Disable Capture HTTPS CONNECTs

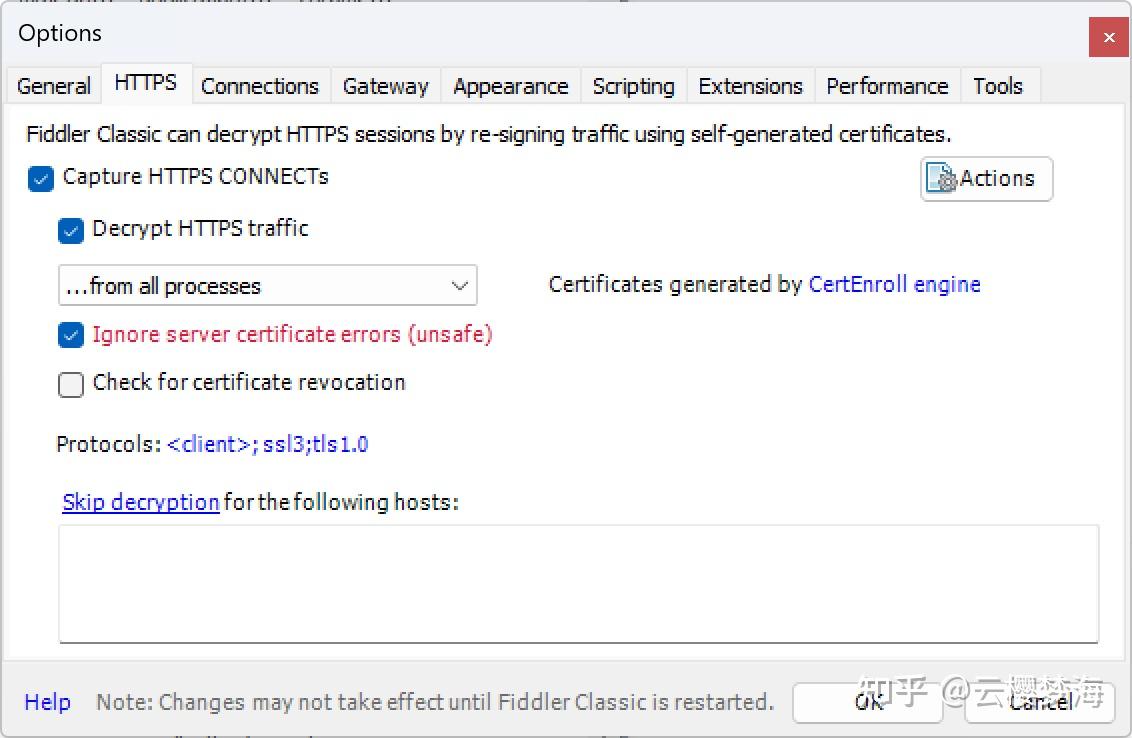(x=40, y=178)
